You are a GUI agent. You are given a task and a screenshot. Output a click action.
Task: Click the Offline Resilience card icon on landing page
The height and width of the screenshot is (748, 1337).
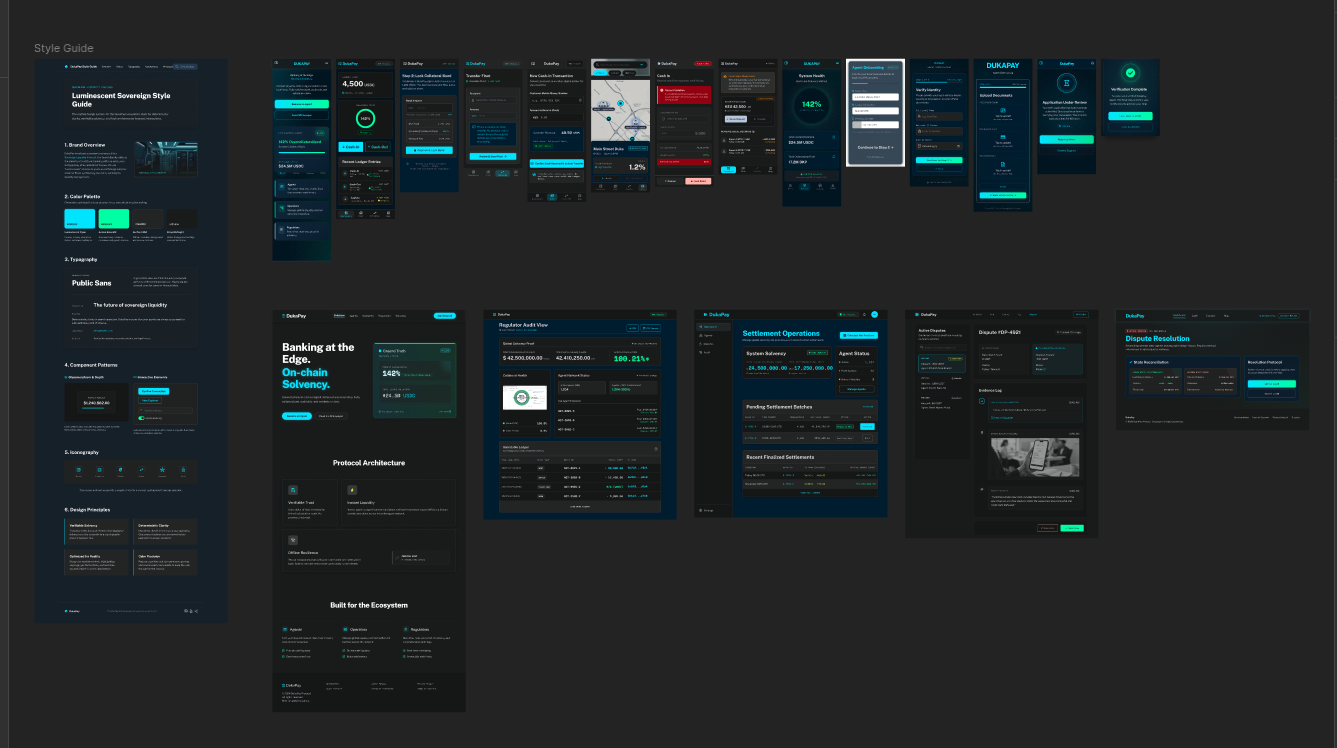click(x=293, y=540)
